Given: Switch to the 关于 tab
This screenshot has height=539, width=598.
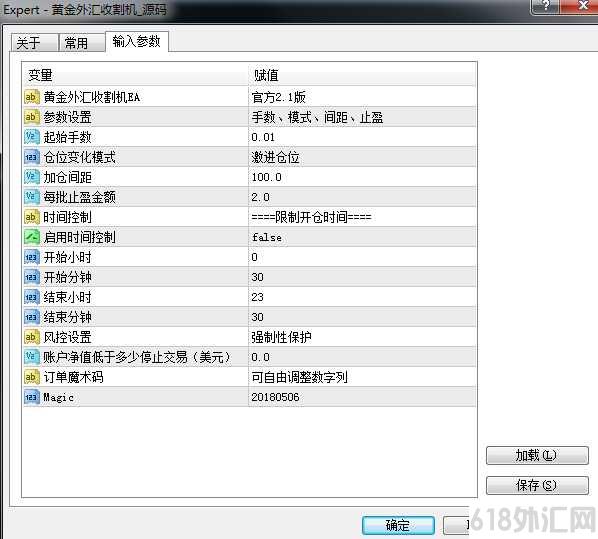Looking at the screenshot, I should tap(34, 42).
